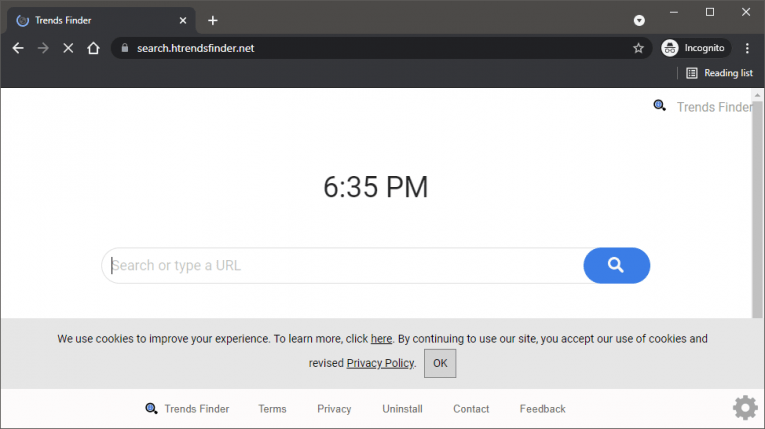The image size is (765, 429).
Task: Open the settings gear icon
Action: pyautogui.click(x=744, y=407)
